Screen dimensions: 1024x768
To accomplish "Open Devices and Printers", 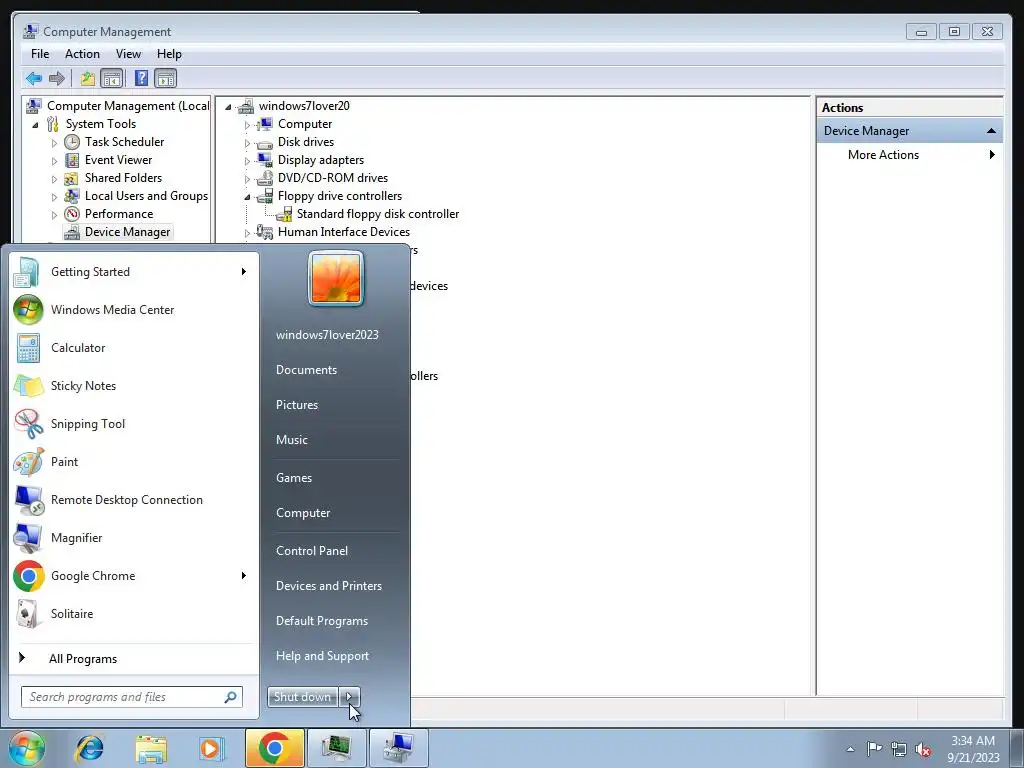I will click(x=328, y=586).
